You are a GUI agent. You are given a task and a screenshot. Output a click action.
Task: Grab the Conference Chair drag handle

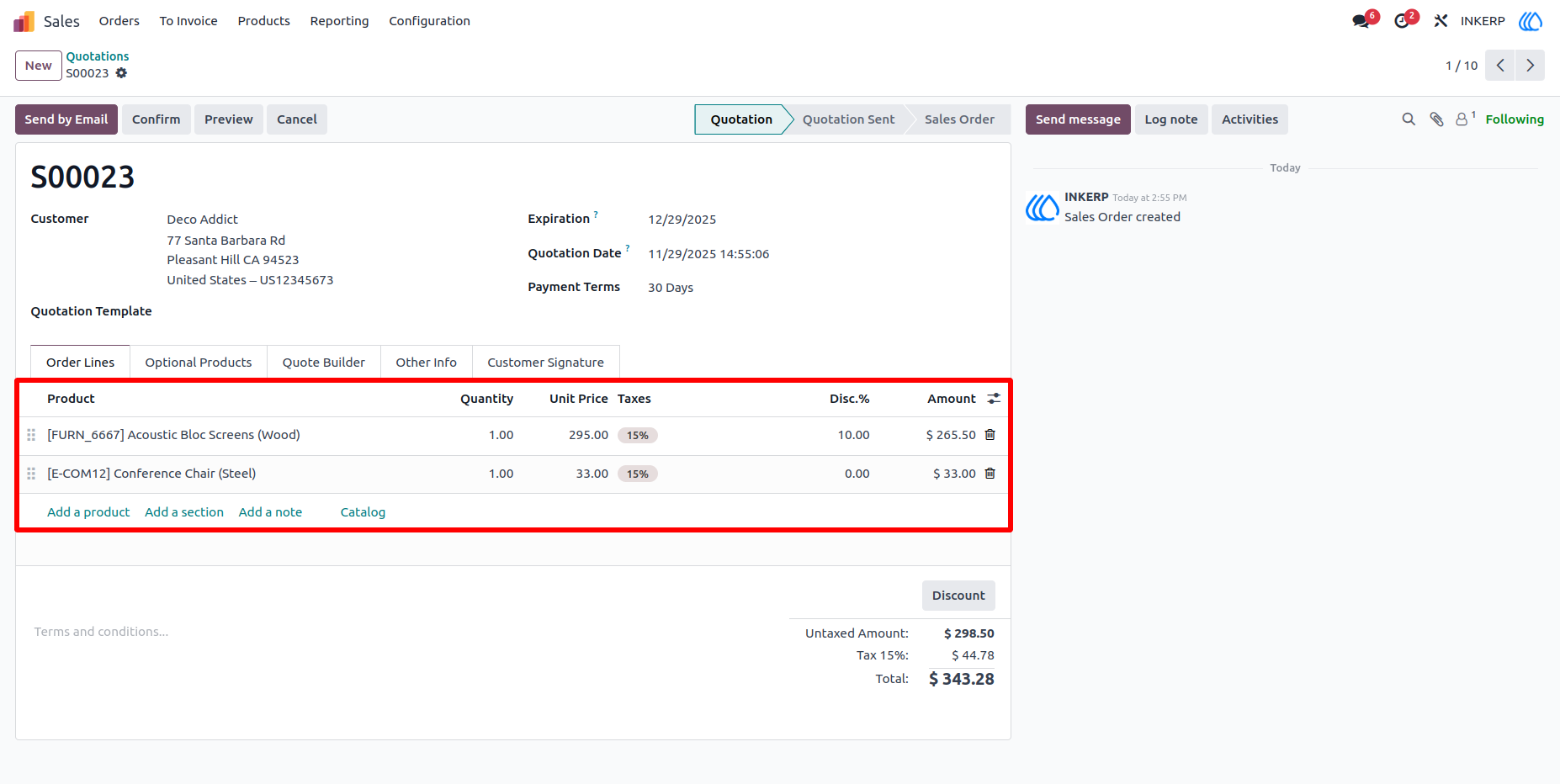coord(31,474)
